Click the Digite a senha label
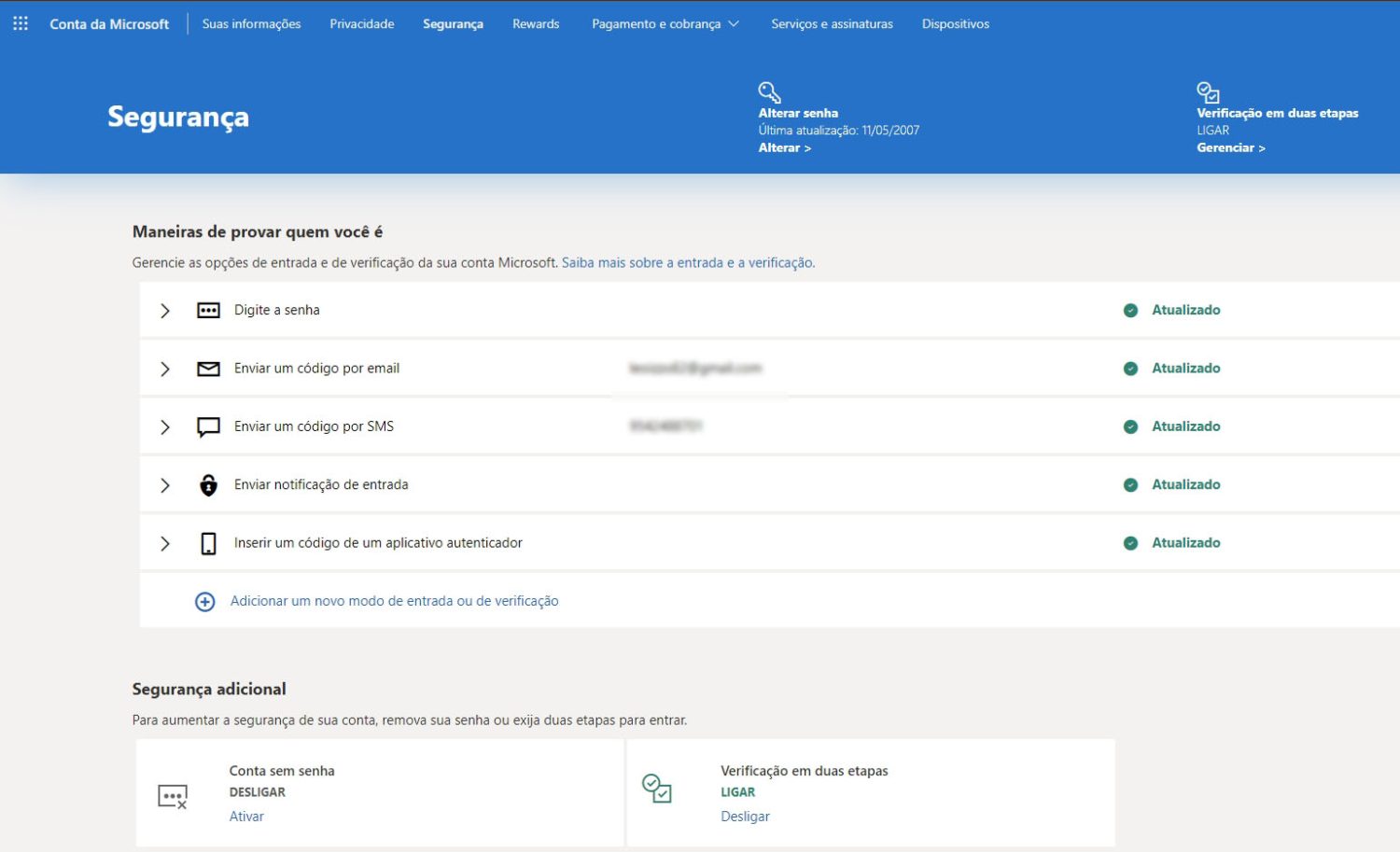The width and height of the screenshot is (1400, 852). pyautogui.click(x=276, y=310)
